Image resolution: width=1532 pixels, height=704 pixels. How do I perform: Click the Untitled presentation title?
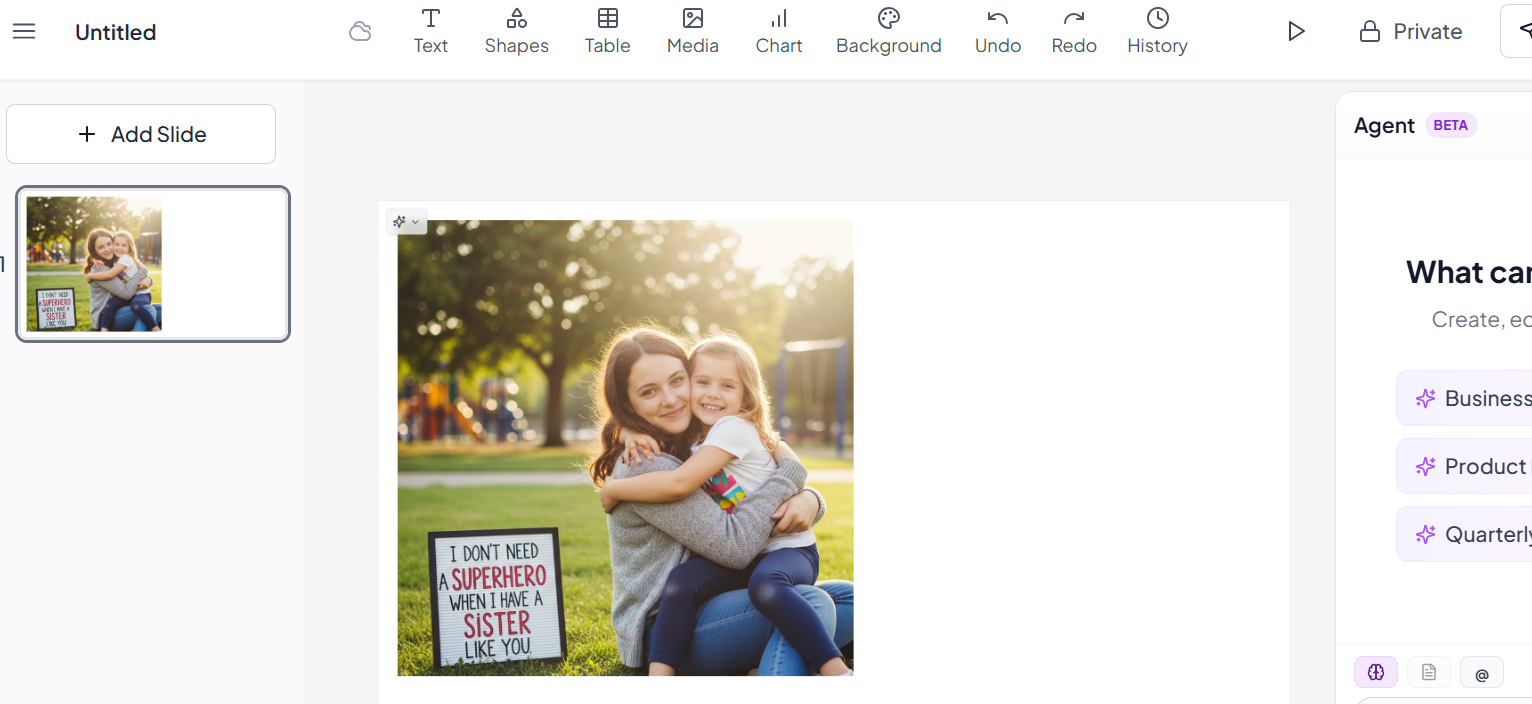[116, 32]
